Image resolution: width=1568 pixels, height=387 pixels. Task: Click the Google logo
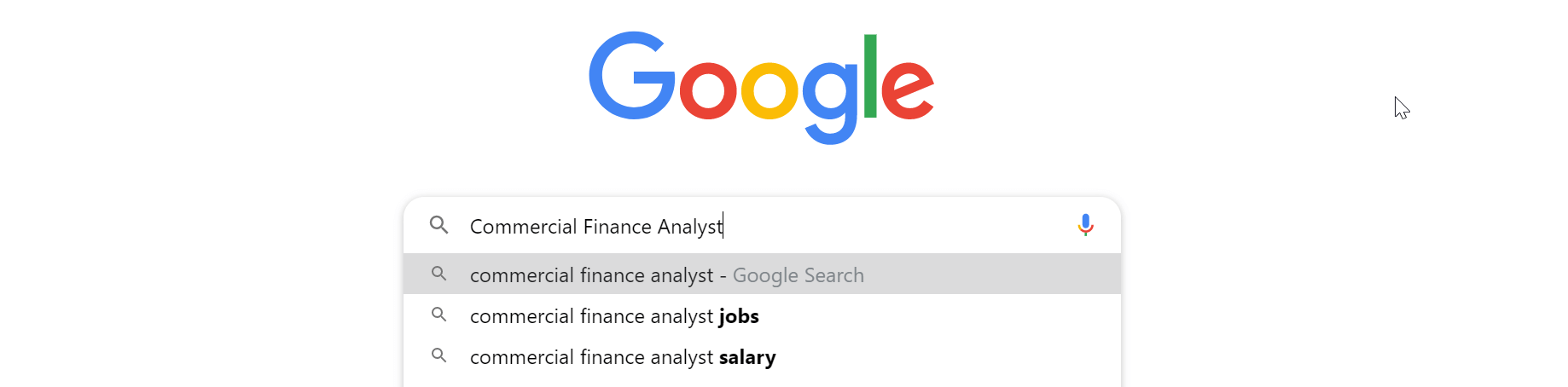[762, 88]
